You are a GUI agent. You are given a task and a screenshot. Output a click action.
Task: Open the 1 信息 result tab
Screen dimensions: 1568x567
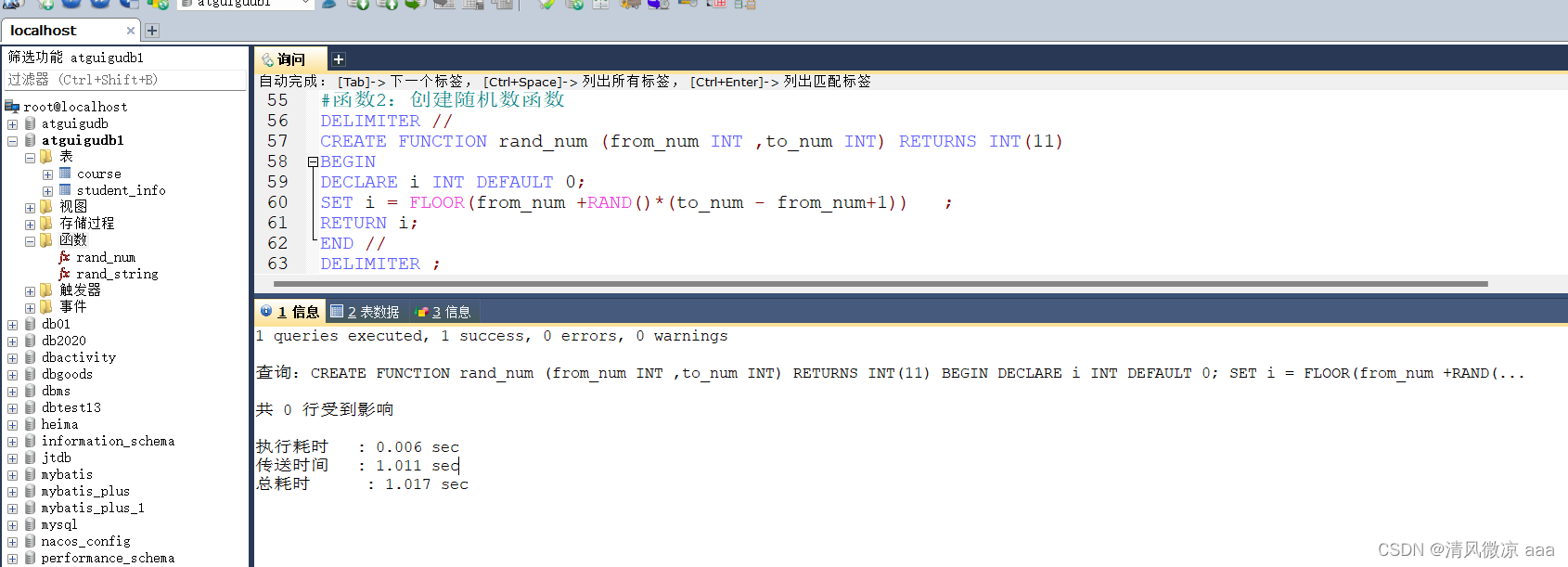[x=290, y=312]
